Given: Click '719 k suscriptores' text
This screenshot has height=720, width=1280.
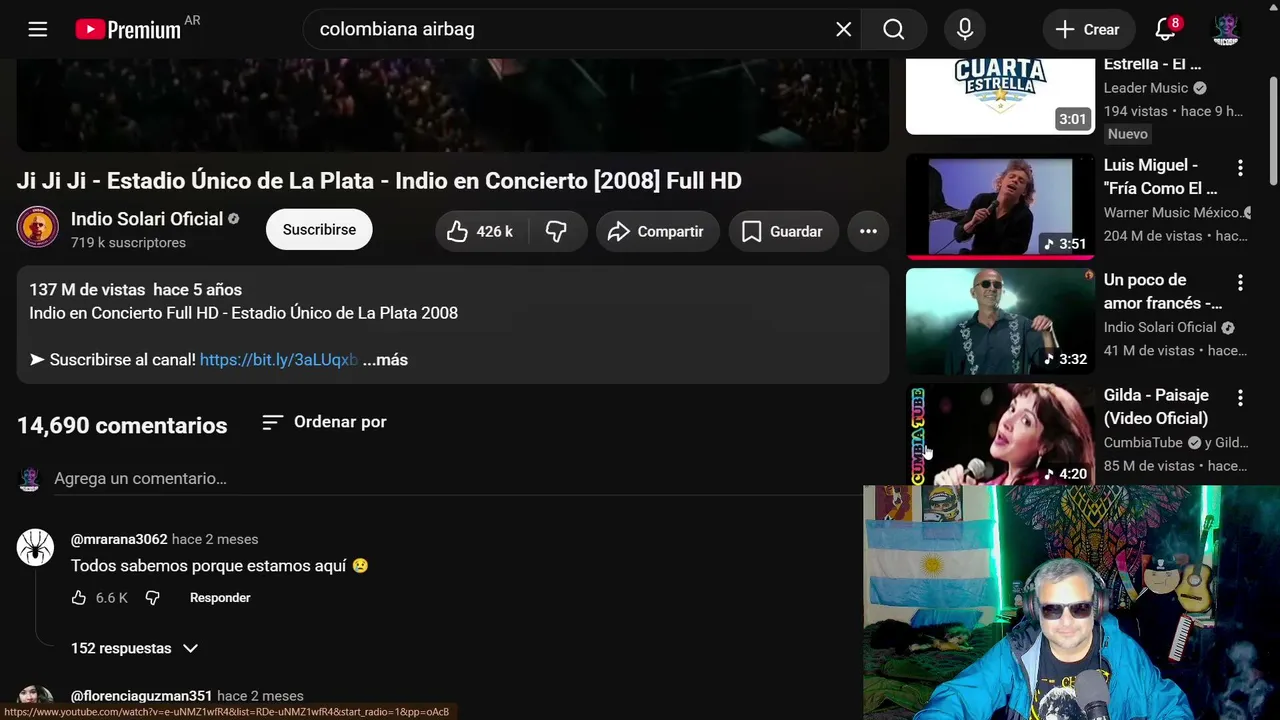Looking at the screenshot, I should (x=128, y=243).
